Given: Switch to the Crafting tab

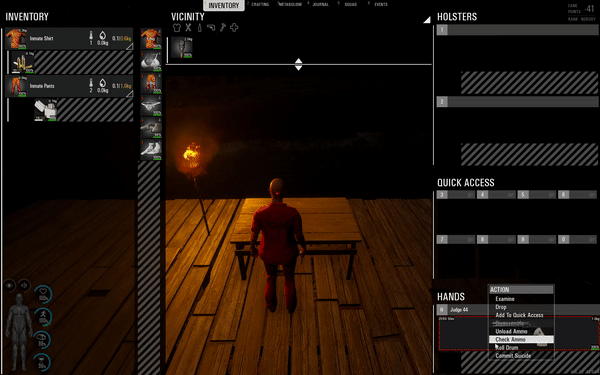Looking at the screenshot, I should click(x=260, y=5).
